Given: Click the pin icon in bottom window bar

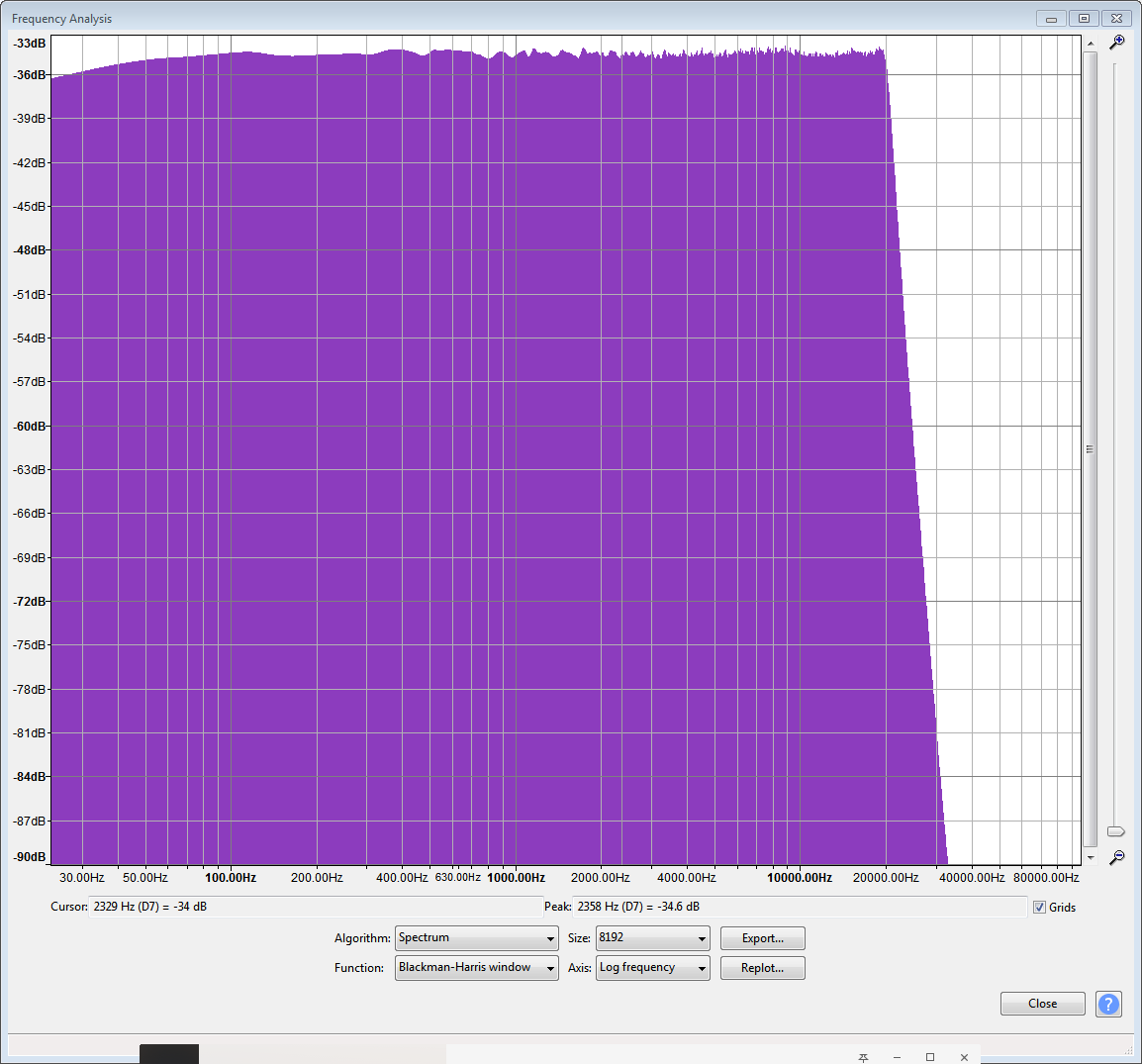Looking at the screenshot, I should [x=863, y=1057].
